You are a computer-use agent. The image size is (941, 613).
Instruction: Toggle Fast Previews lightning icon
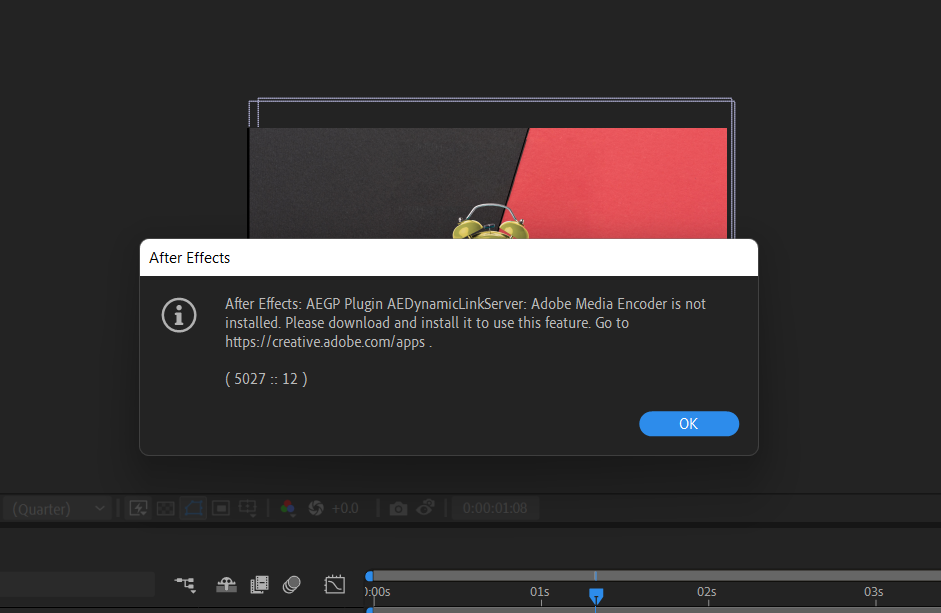[138, 509]
